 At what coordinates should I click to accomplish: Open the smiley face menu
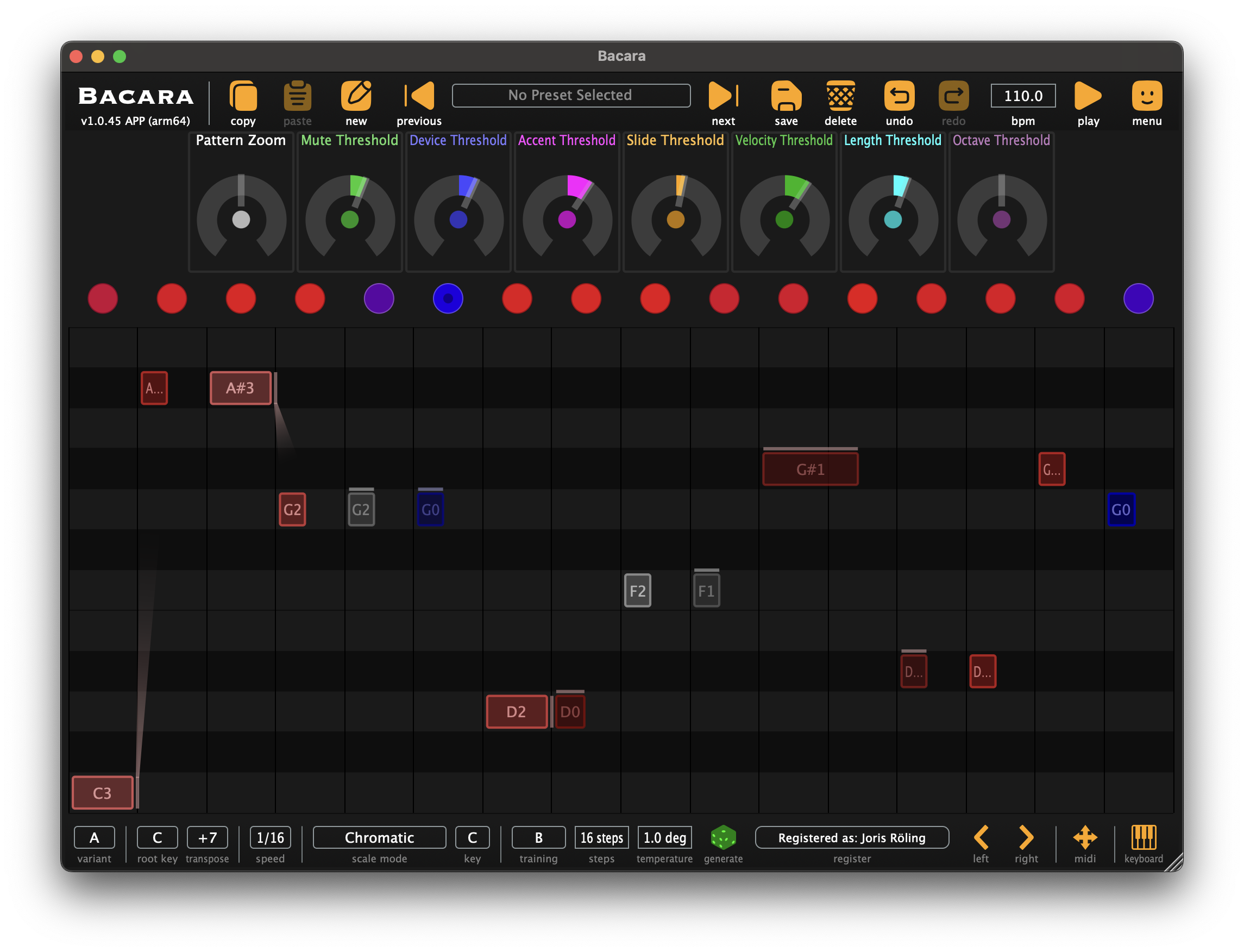click(1147, 96)
